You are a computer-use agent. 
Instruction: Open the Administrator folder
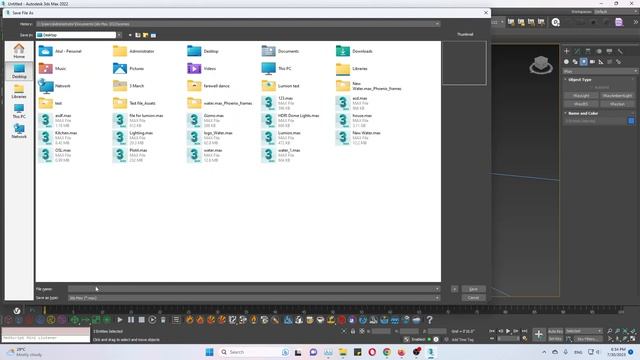(x=133, y=51)
